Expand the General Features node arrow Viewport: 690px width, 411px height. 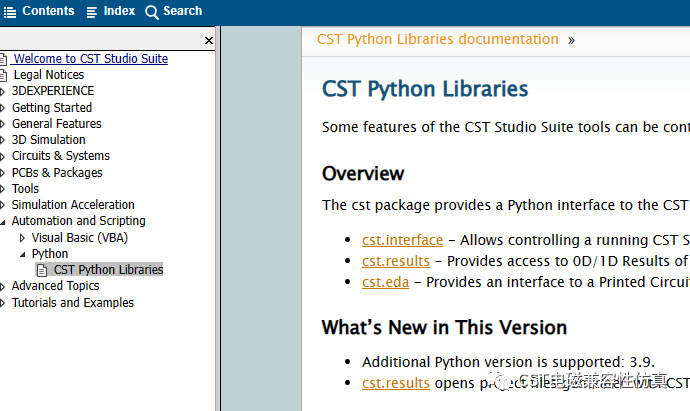click(x=2, y=124)
